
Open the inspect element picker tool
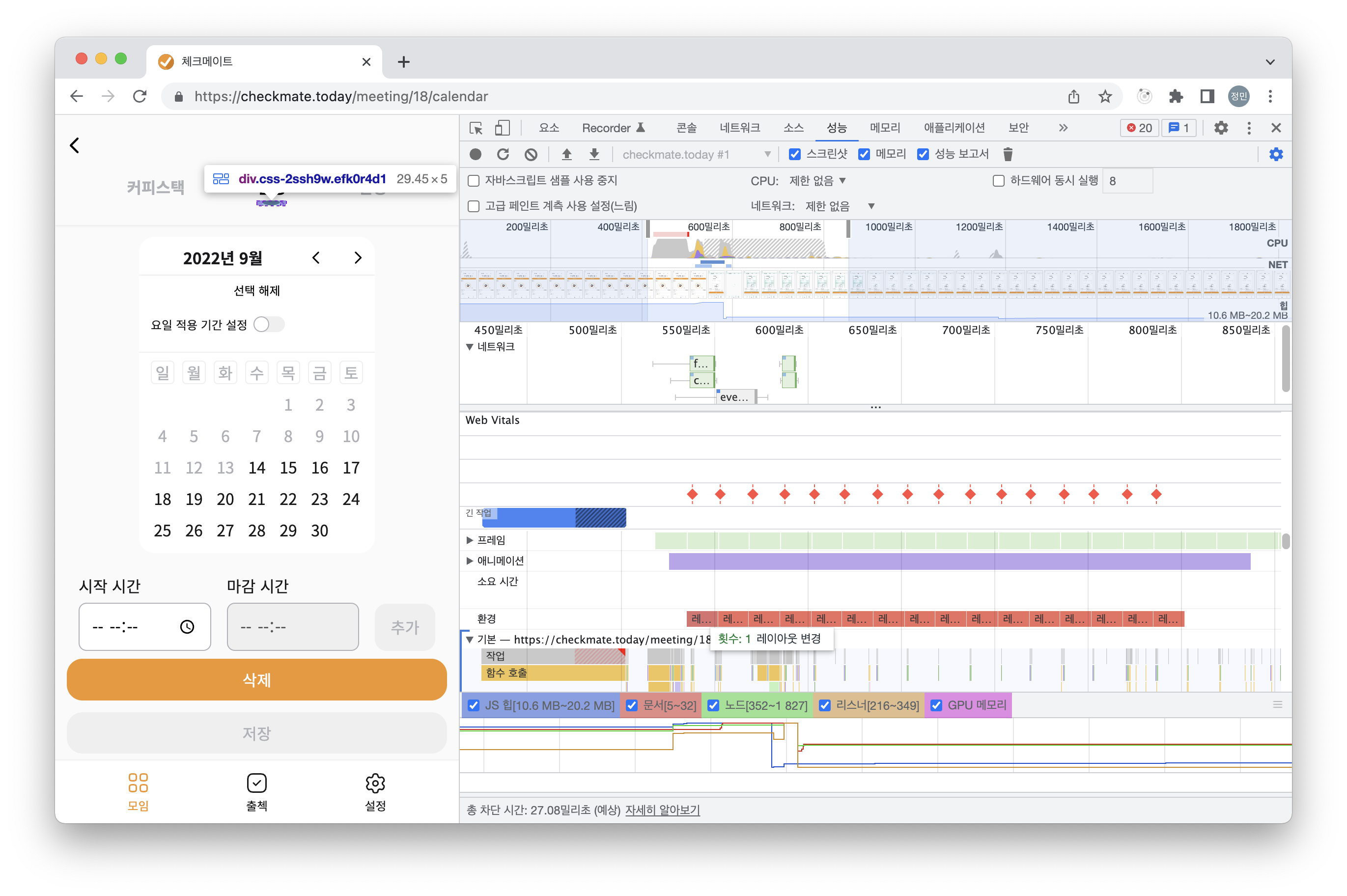click(476, 128)
